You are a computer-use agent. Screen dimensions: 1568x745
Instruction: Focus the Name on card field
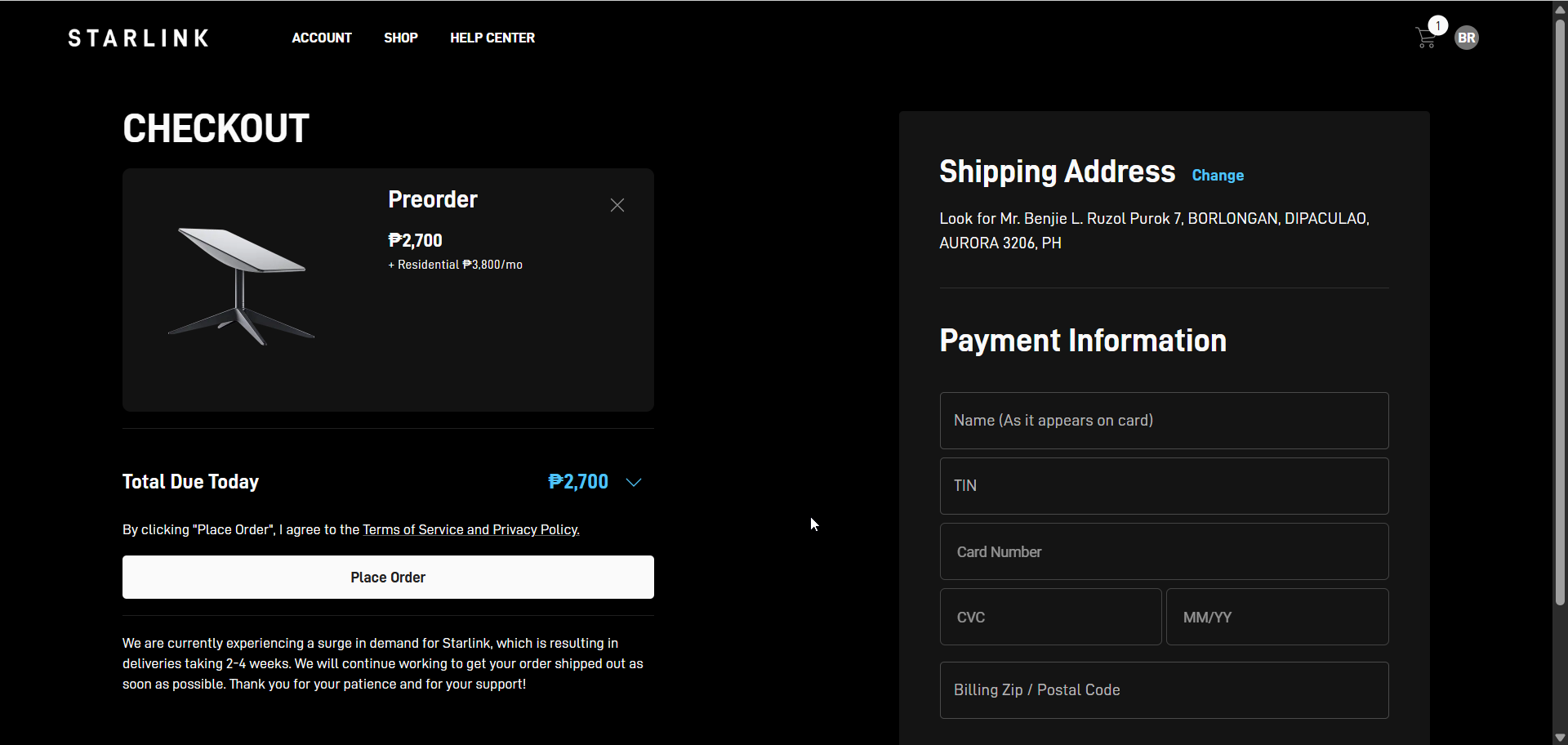[x=1164, y=421]
